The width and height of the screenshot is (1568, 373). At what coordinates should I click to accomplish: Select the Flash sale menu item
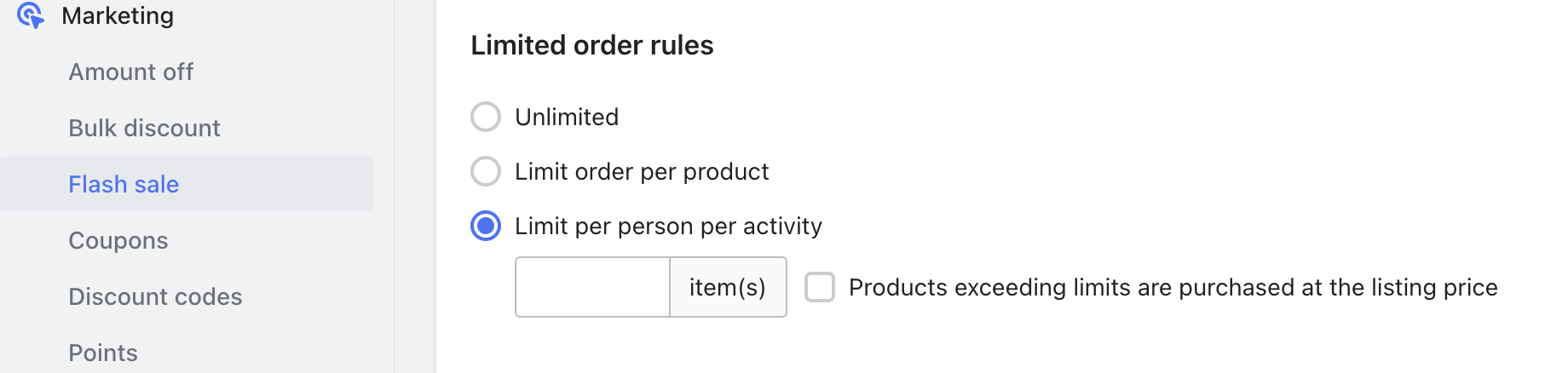124,184
